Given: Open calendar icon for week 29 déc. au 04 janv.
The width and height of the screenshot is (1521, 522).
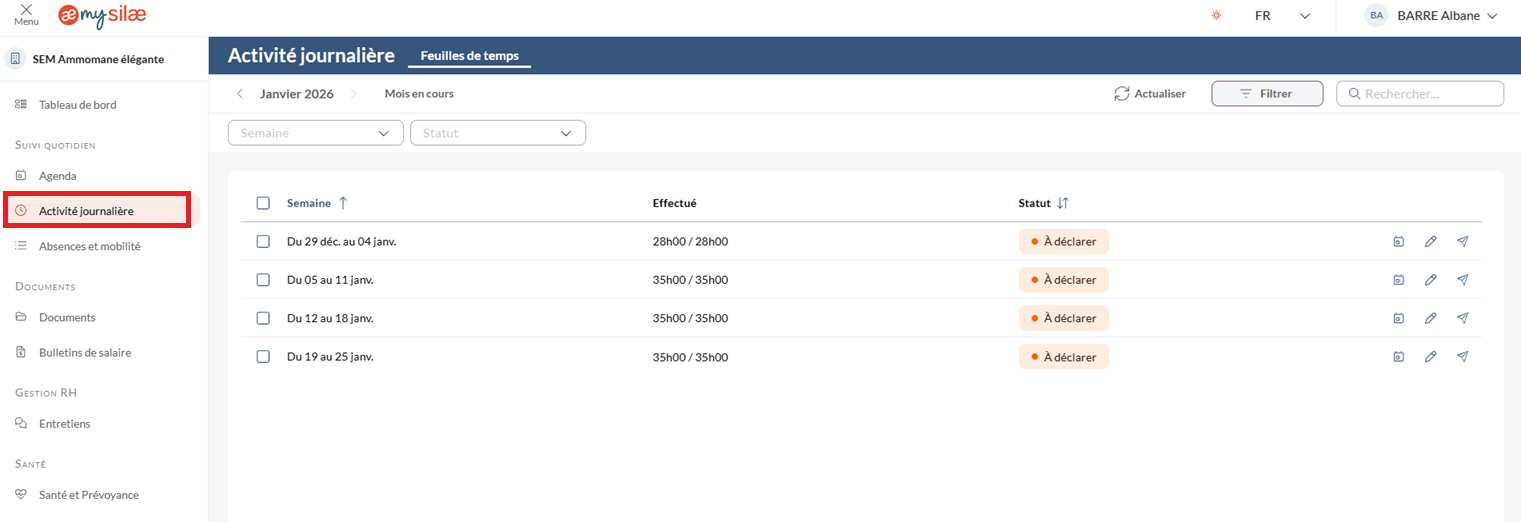Looking at the screenshot, I should coord(1398,242).
